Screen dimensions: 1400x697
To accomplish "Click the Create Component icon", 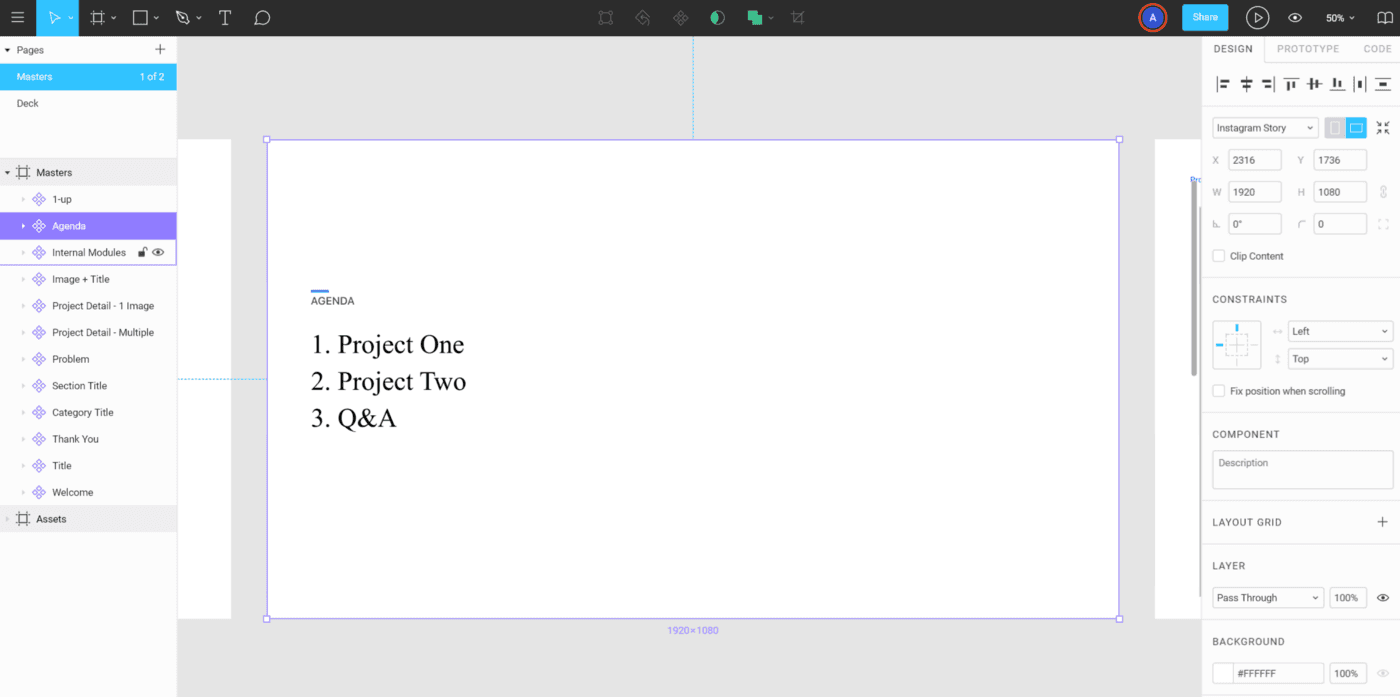I will (680, 18).
